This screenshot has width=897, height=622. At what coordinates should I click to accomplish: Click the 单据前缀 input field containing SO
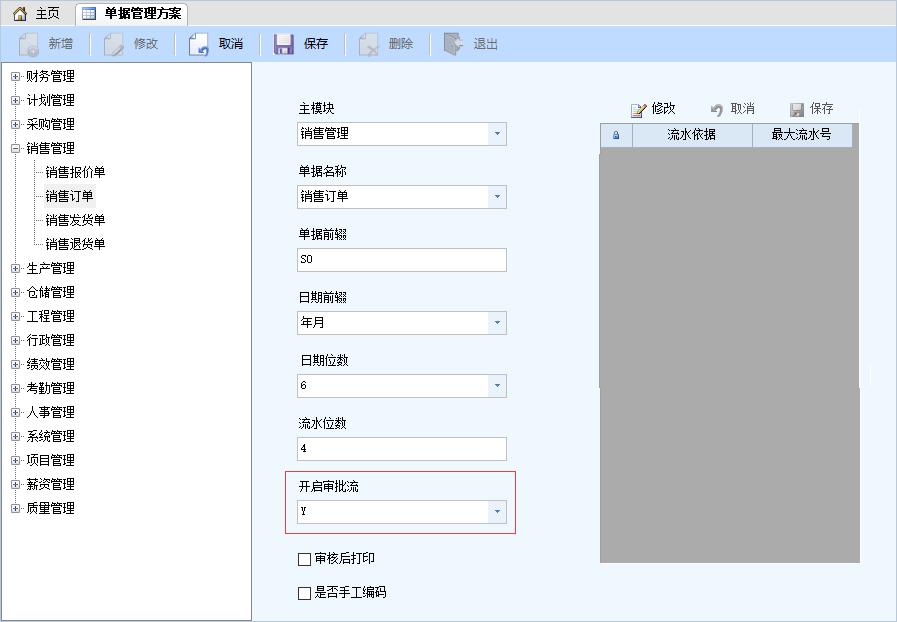point(400,259)
